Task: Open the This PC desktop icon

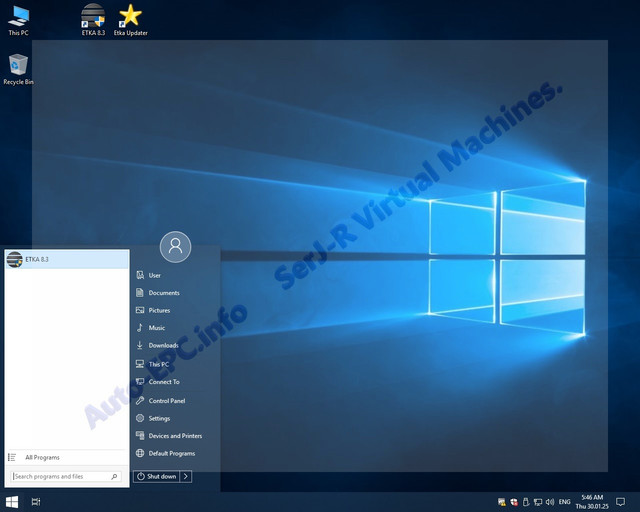Action: (18, 21)
